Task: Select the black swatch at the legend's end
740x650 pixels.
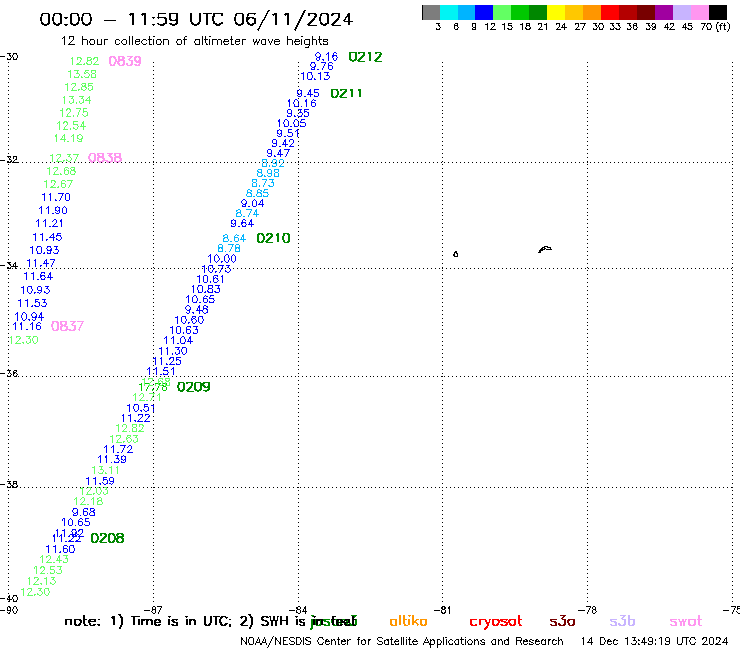Action: coord(717,12)
